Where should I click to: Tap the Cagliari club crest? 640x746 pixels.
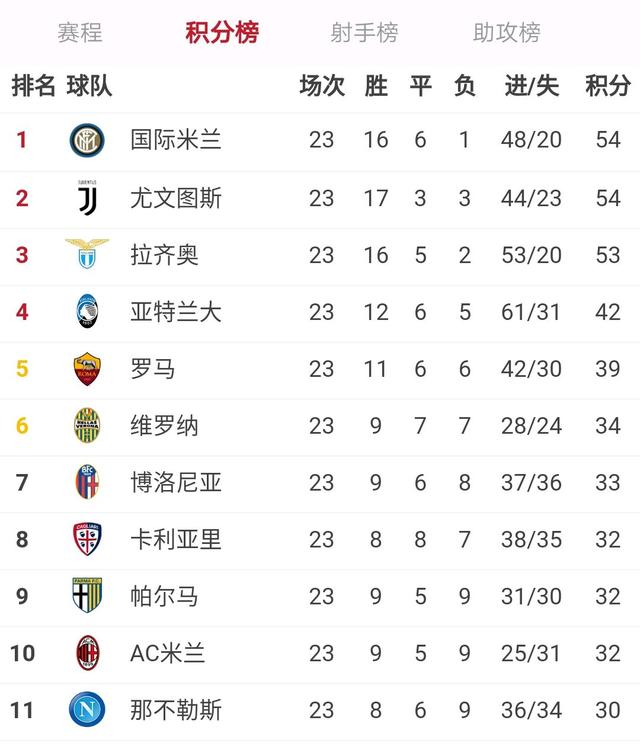[88, 539]
